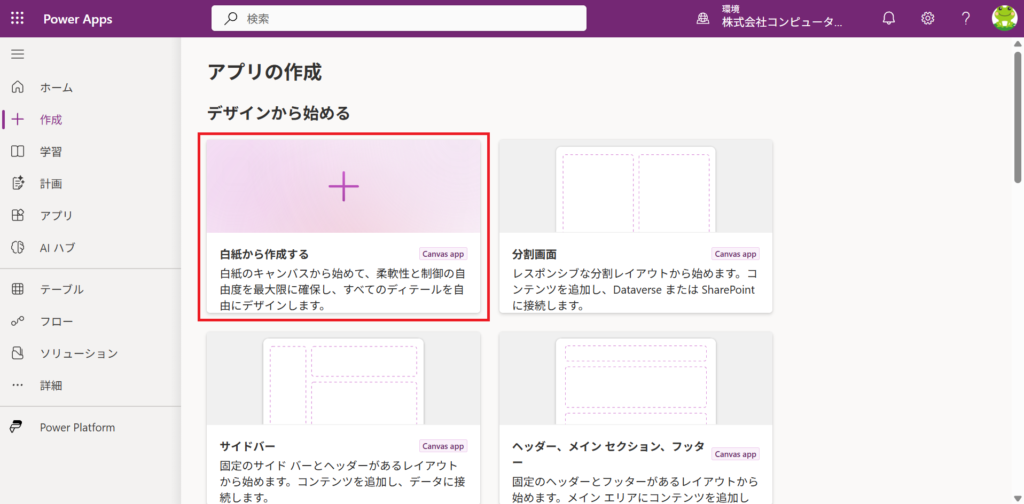The width and height of the screenshot is (1024, 504).
Task: Open AI ハブ in the sidebar
Action: pyautogui.click(x=57, y=247)
